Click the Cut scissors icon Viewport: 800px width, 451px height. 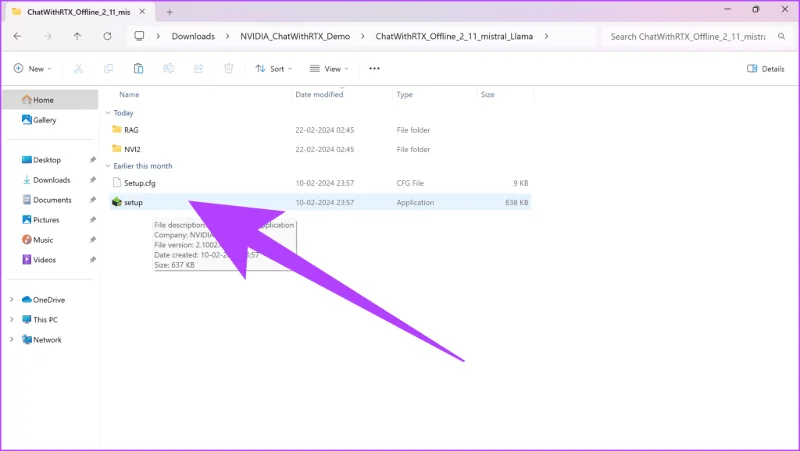point(79,68)
